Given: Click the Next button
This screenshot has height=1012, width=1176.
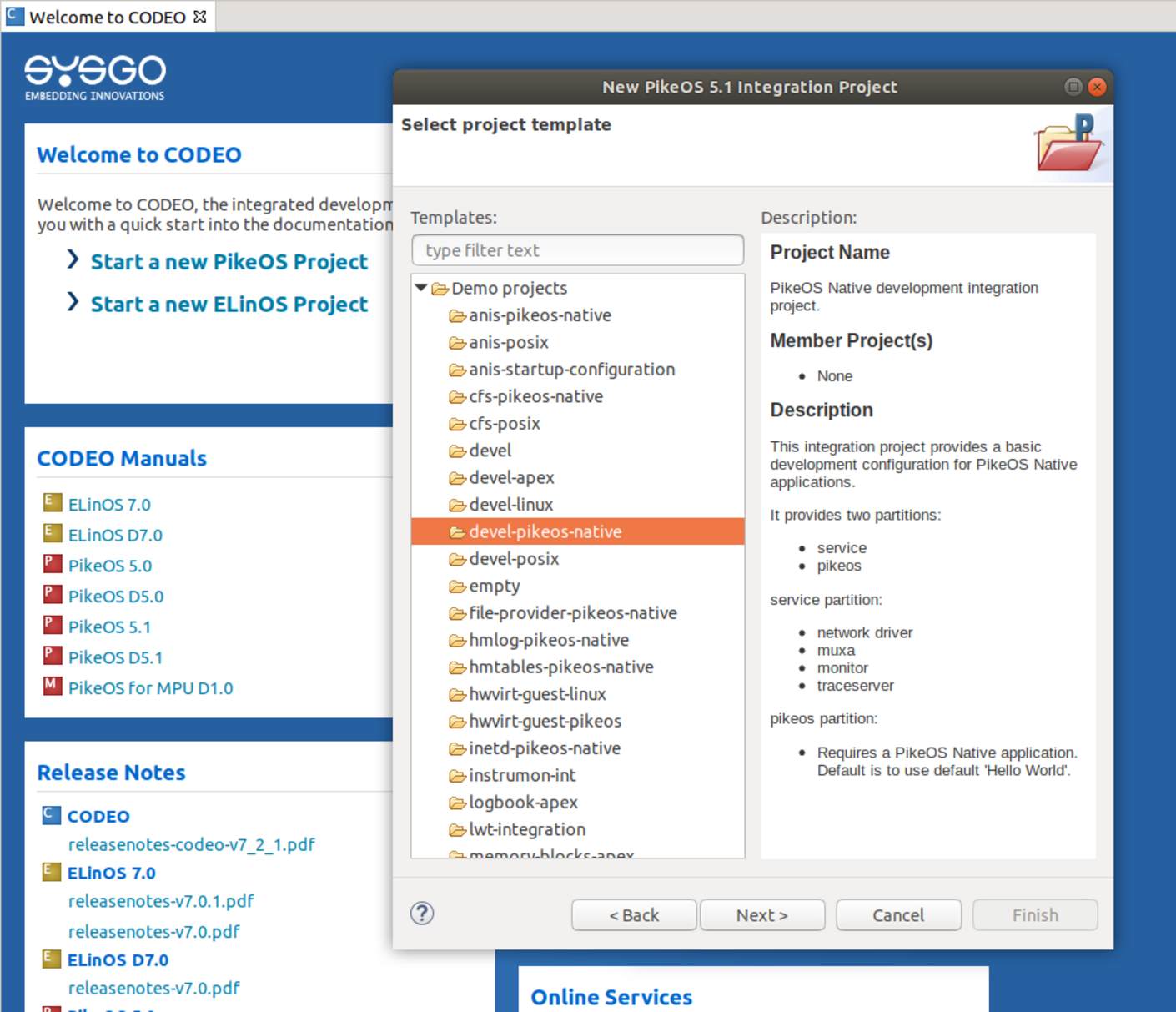Looking at the screenshot, I should click(x=761, y=914).
